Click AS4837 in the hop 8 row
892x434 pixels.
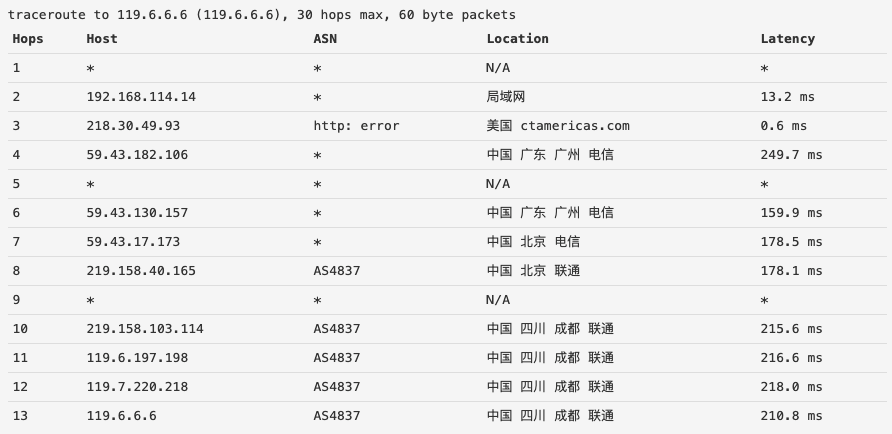click(337, 271)
